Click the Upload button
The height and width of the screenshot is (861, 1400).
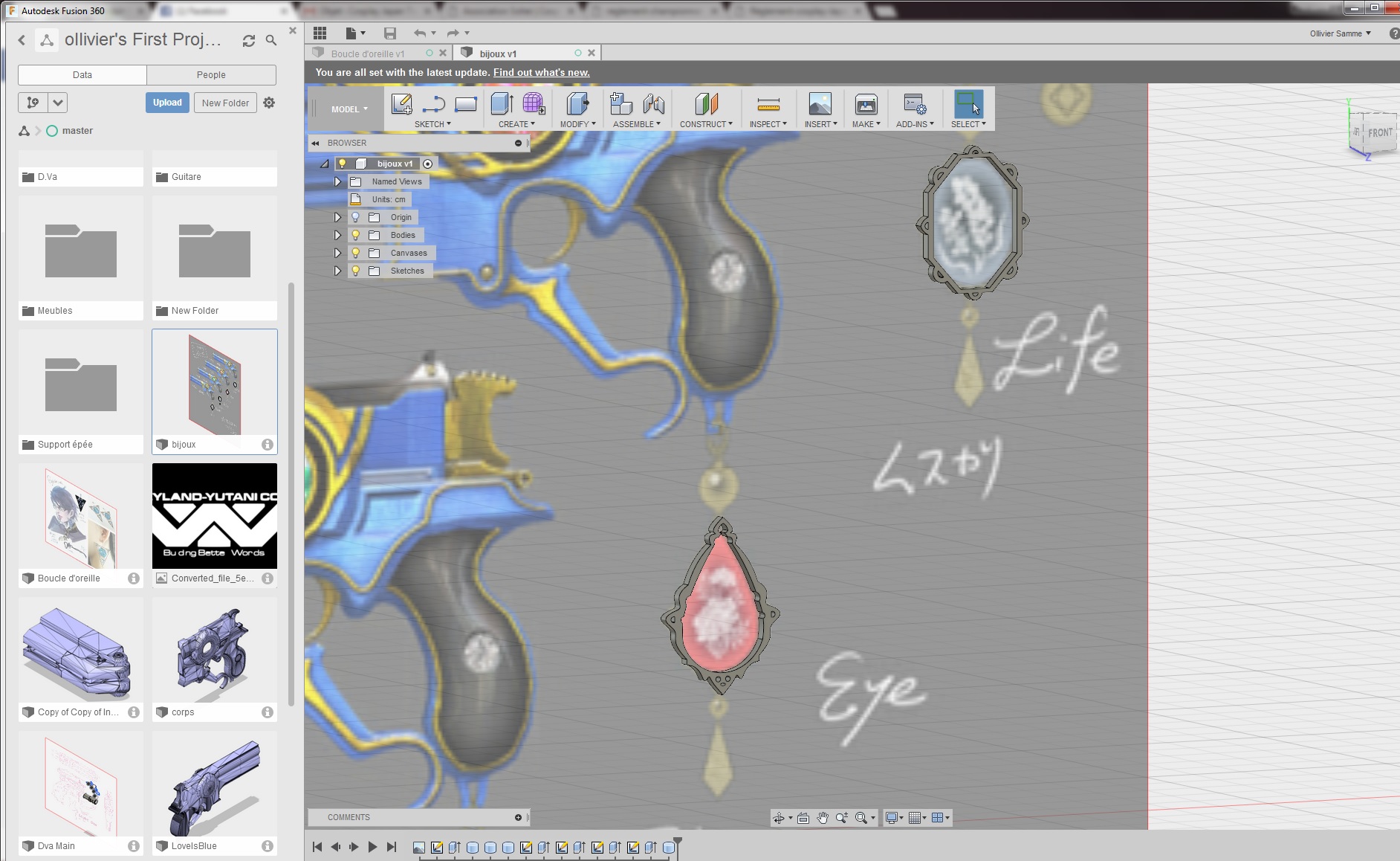click(167, 103)
